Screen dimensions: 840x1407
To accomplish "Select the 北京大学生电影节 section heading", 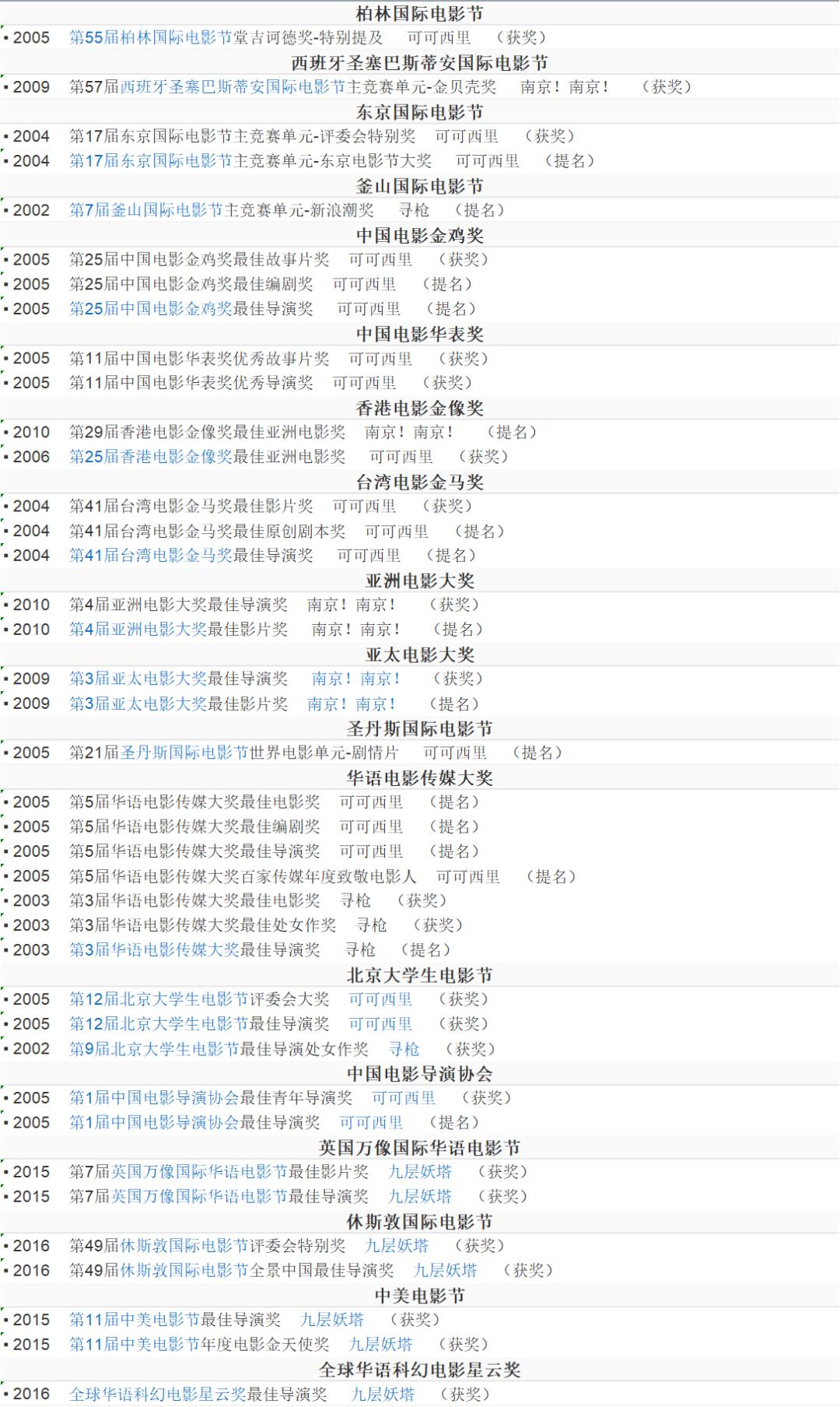I will 420,975.
